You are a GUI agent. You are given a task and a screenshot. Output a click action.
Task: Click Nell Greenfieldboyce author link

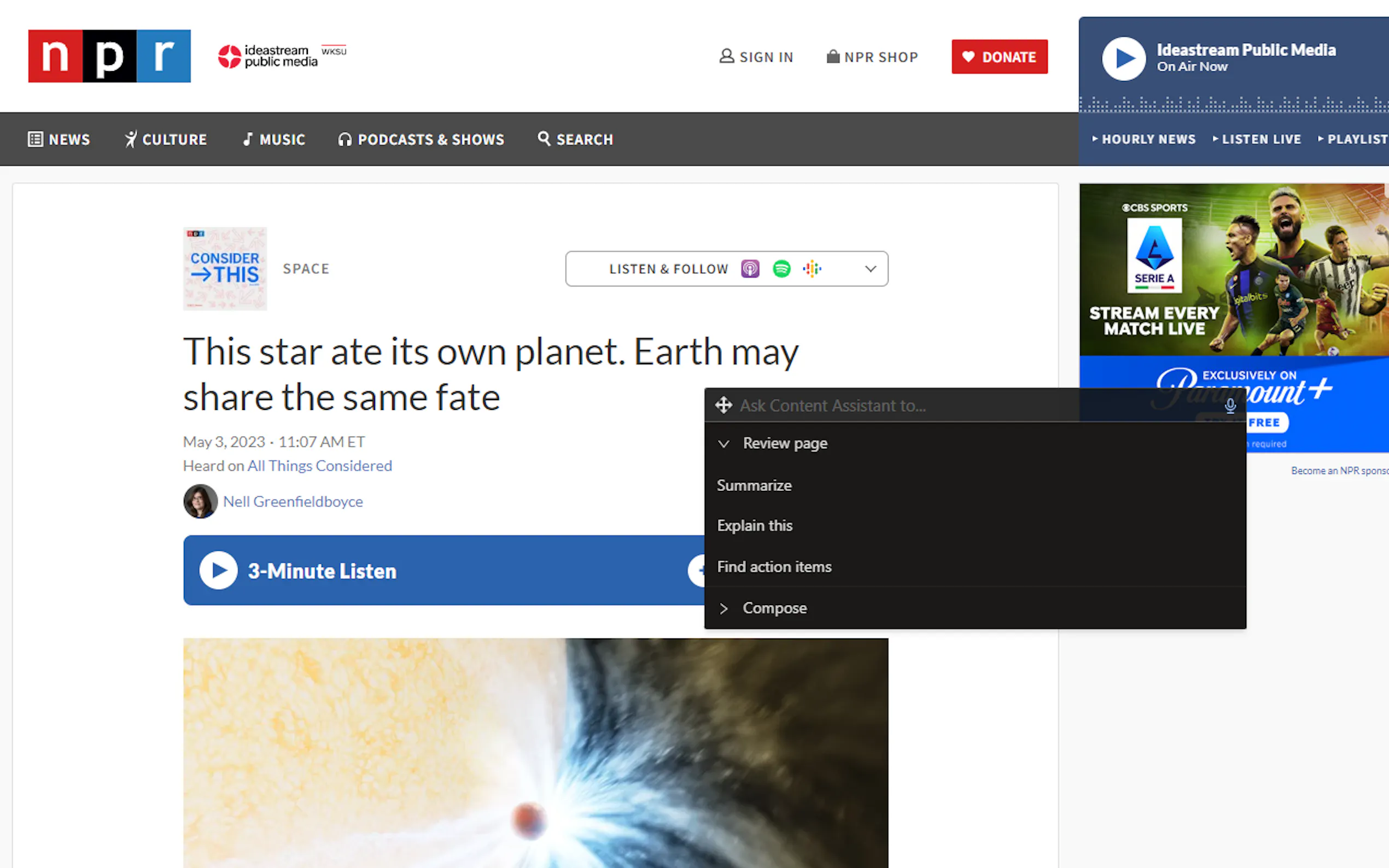(x=292, y=502)
